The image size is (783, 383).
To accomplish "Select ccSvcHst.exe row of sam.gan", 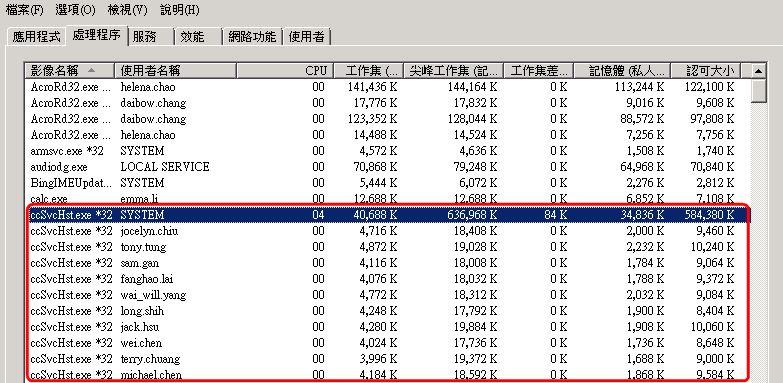I will (x=387, y=263).
